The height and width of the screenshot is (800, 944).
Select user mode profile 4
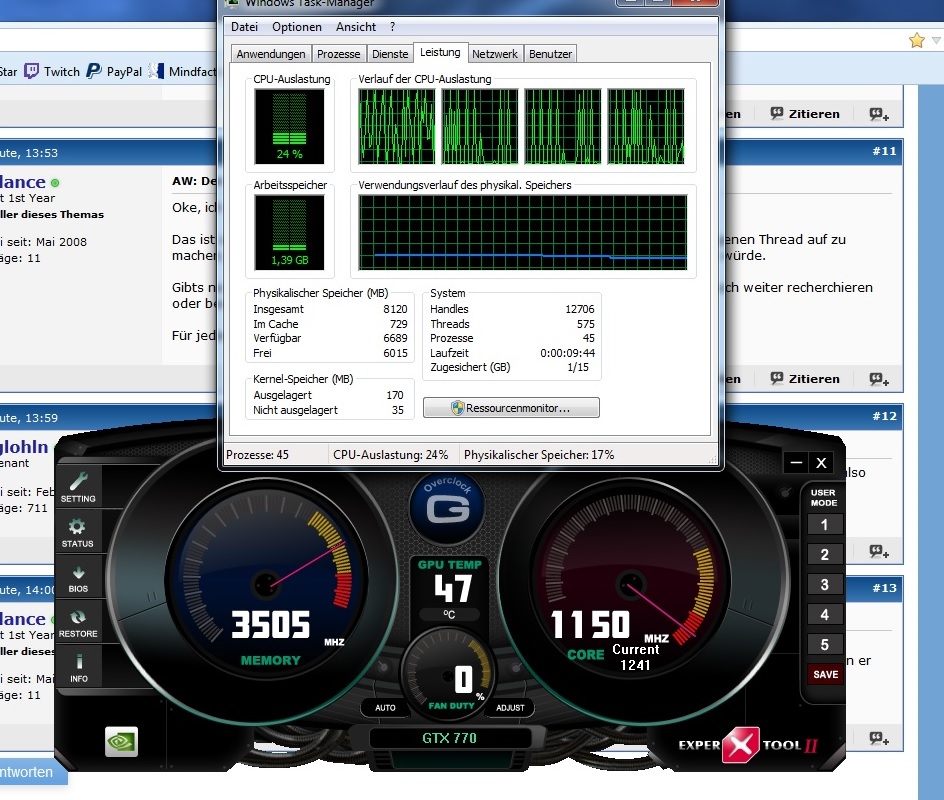(824, 615)
